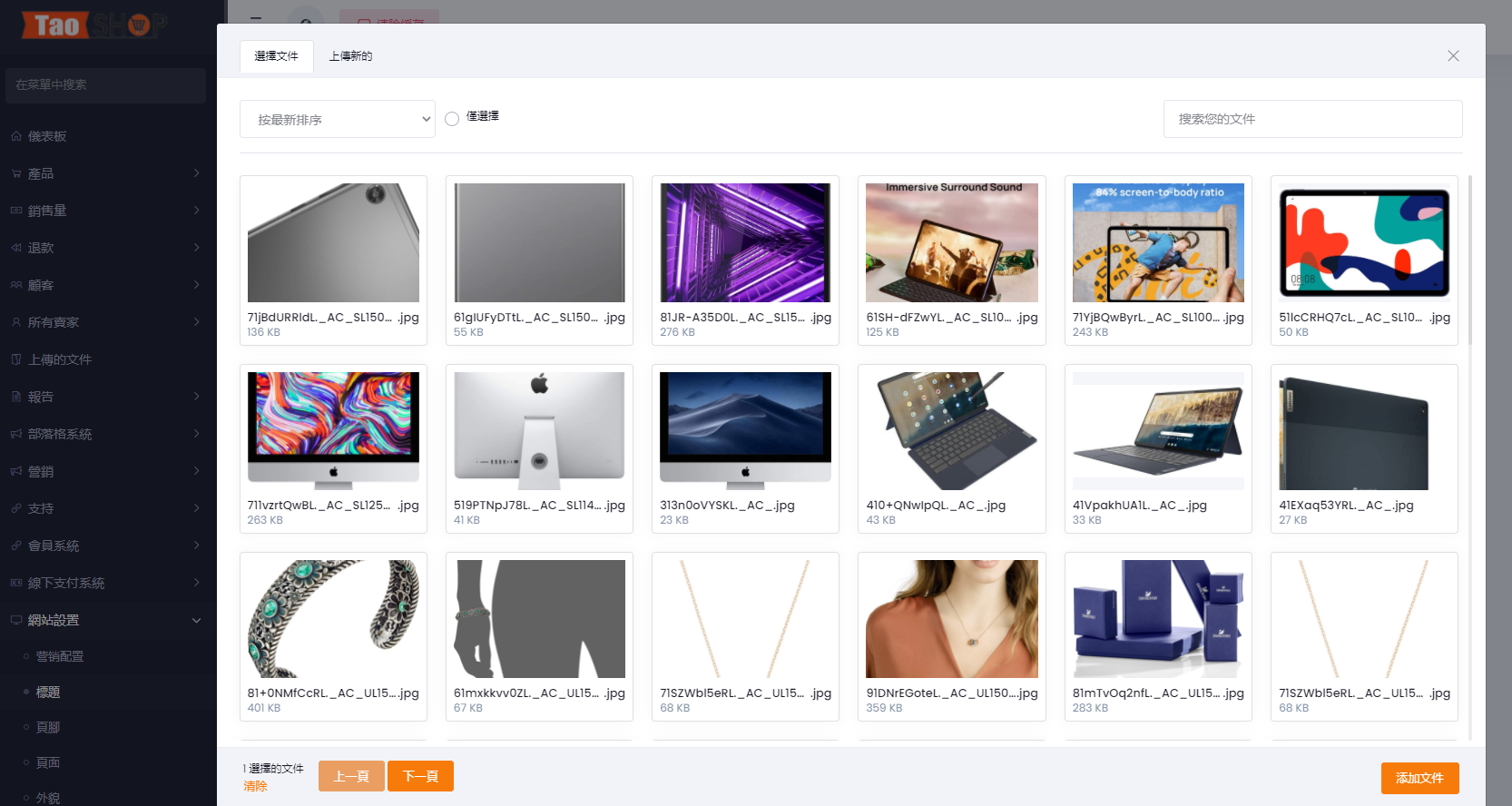Viewport: 1512px width, 806px height.
Task: Click the 添加文件 button
Action: click(1419, 778)
